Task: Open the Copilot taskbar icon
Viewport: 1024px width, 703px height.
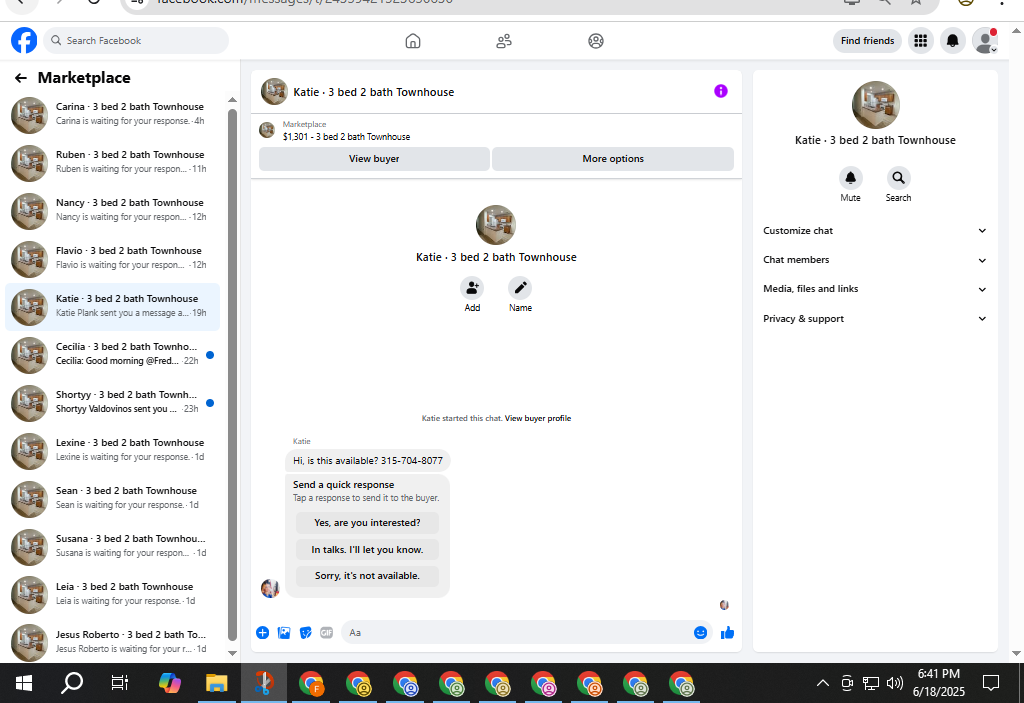Action: point(170,683)
